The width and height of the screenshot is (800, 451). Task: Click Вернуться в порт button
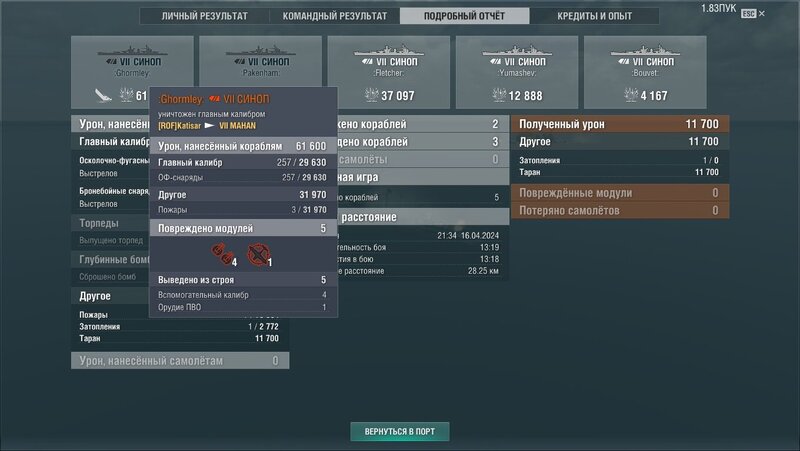point(399,432)
